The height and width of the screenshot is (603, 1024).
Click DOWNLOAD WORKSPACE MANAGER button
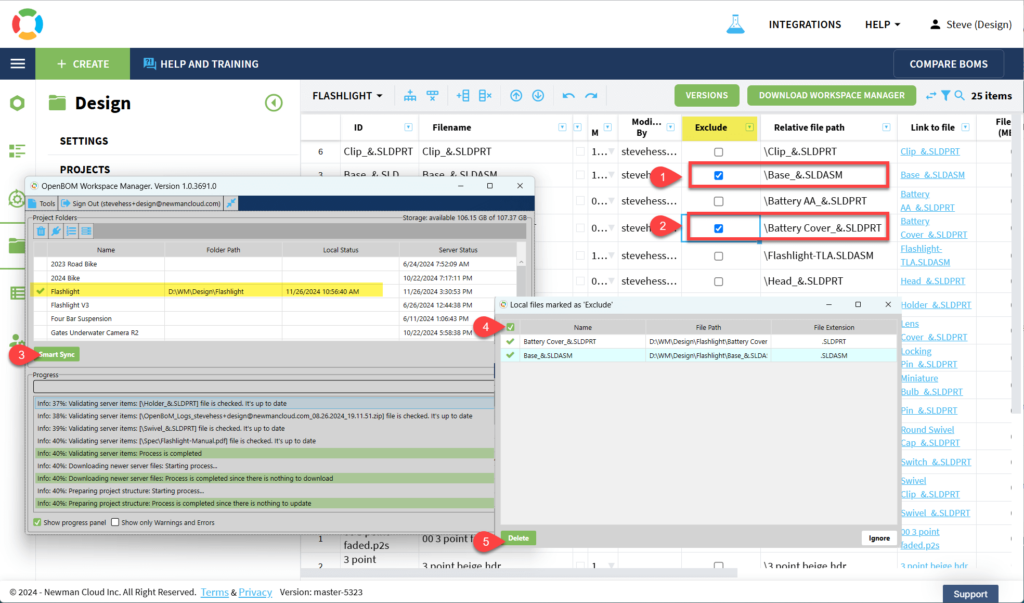831,95
